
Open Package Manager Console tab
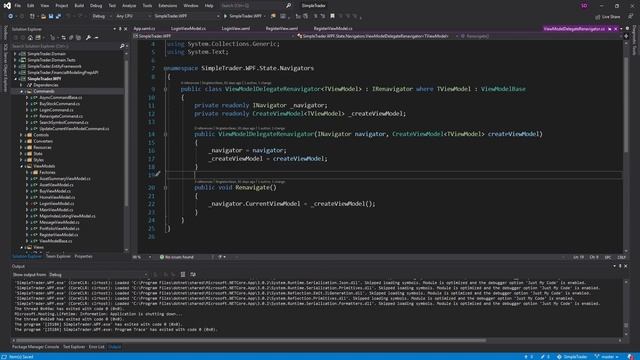(x=36, y=347)
